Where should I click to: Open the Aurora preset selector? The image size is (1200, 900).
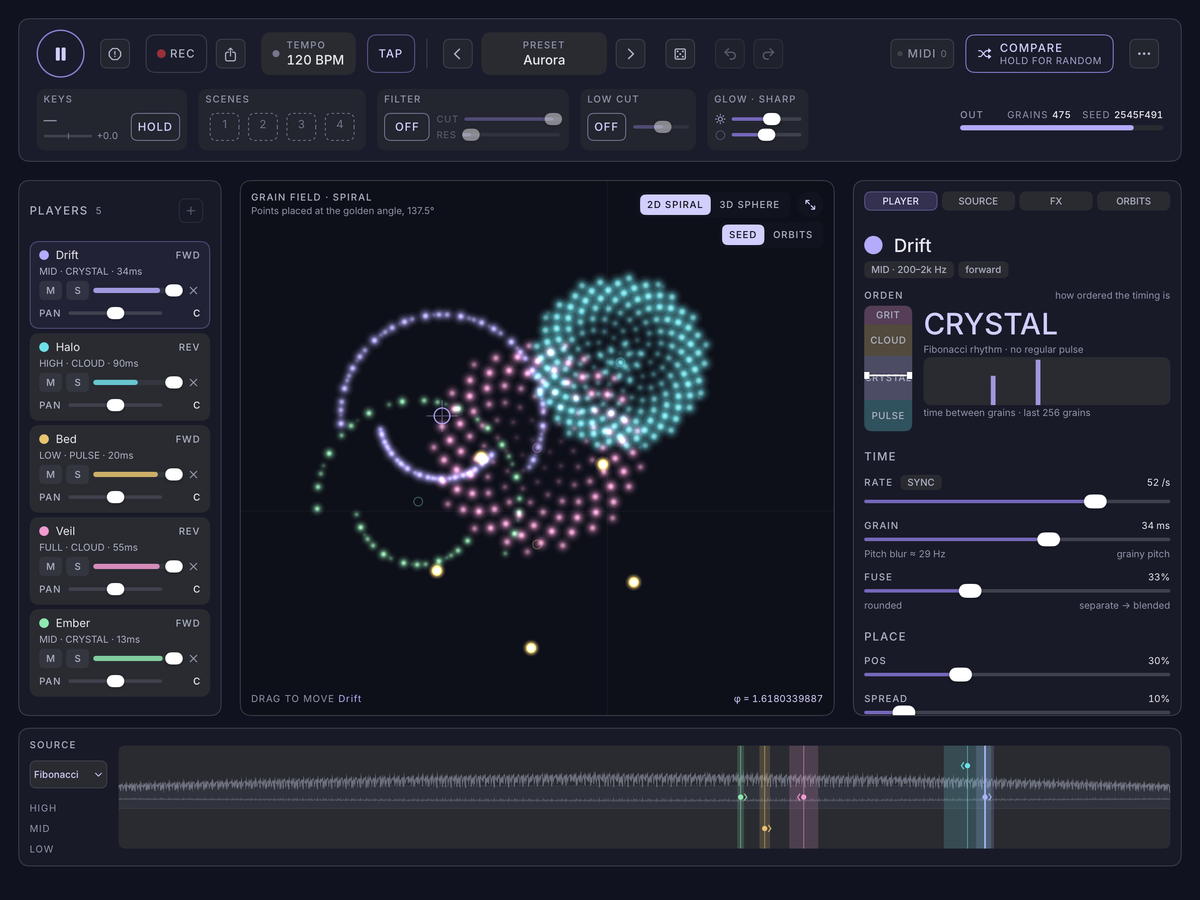click(544, 54)
